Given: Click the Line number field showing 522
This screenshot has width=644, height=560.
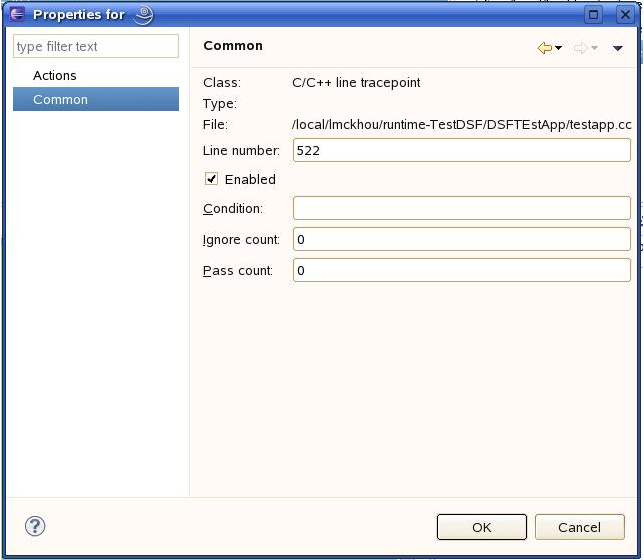Looking at the screenshot, I should (462, 150).
